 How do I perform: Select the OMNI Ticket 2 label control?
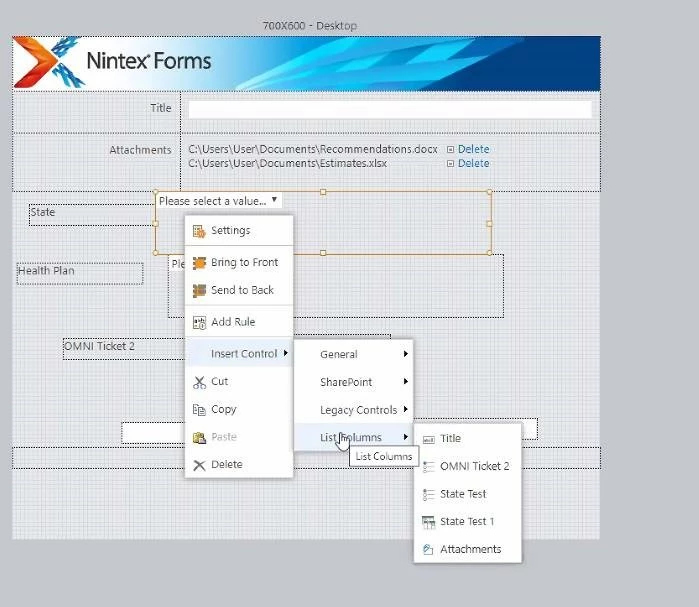click(x=124, y=349)
